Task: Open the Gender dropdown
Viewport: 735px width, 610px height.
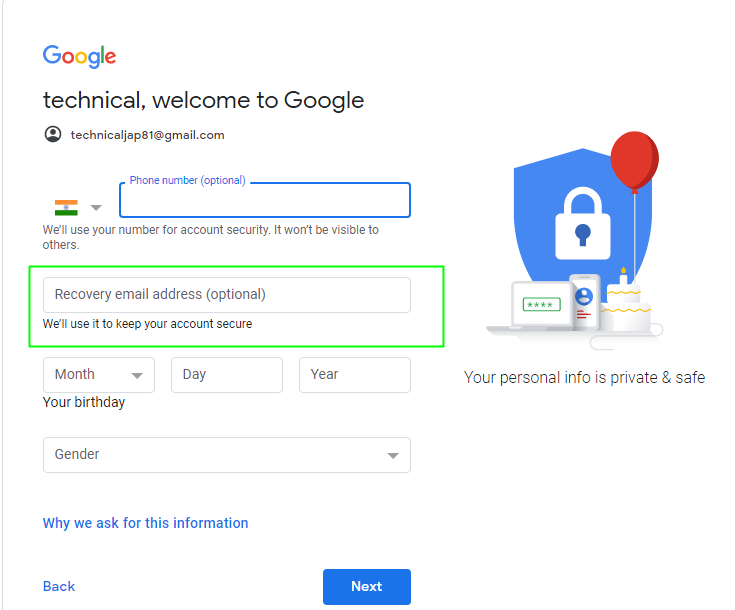Action: click(x=227, y=455)
